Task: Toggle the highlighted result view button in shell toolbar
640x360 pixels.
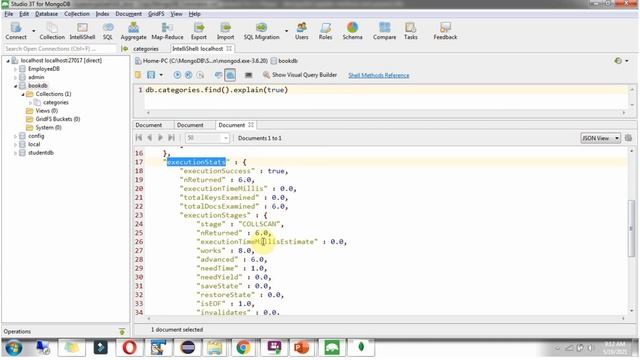Action: [x=230, y=75]
